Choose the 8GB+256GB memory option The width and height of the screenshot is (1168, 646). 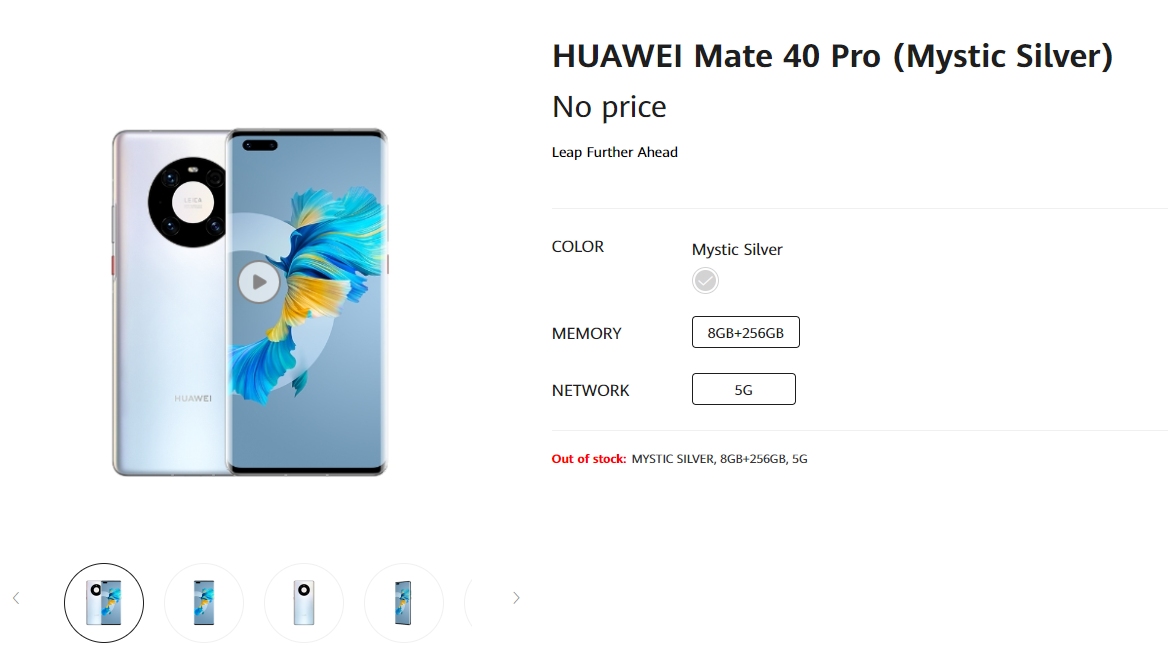pos(745,333)
